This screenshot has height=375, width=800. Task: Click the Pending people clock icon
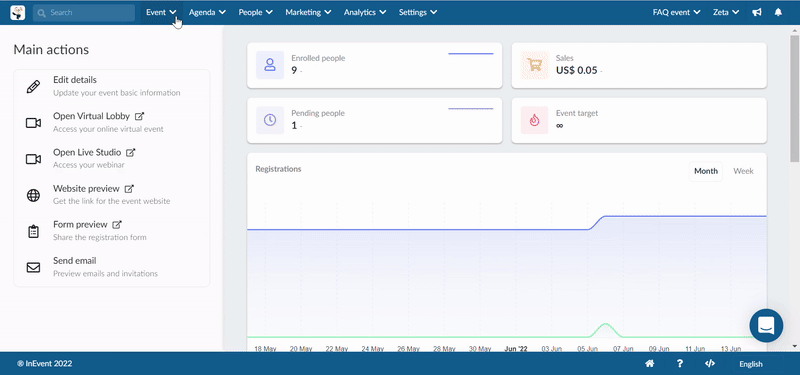point(270,120)
